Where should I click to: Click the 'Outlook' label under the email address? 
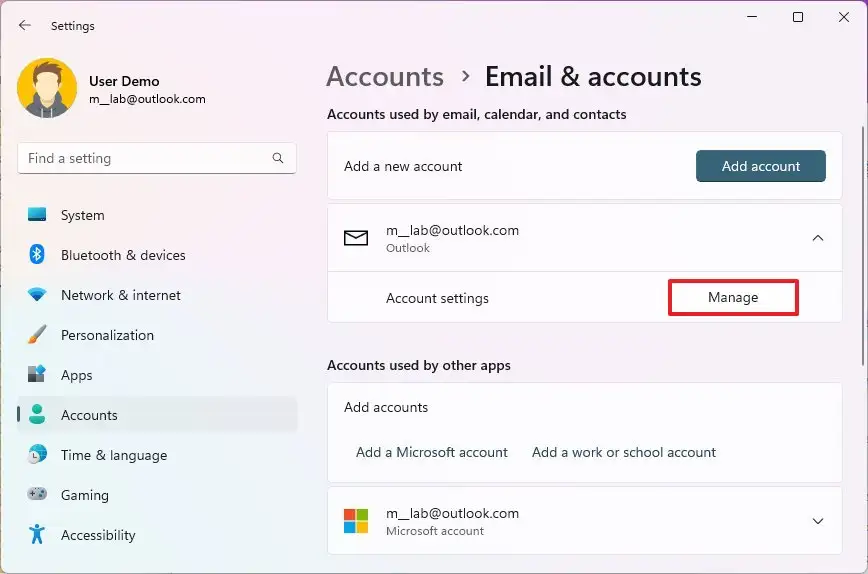coord(408,248)
